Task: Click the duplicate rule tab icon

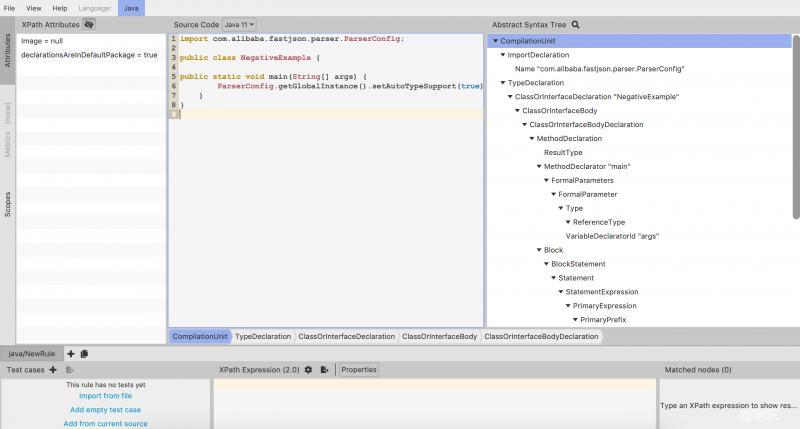Action: pyautogui.click(x=84, y=354)
